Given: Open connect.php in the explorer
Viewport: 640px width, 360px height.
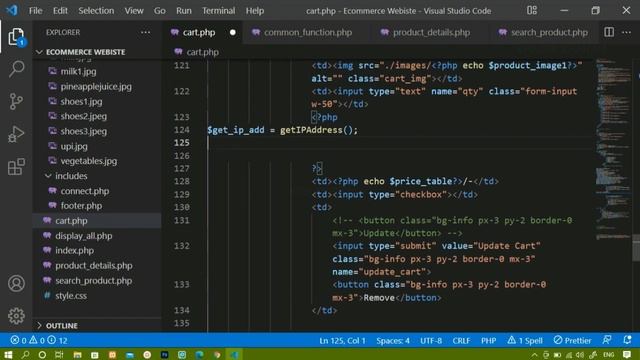Looking at the screenshot, I should pos(84,191).
